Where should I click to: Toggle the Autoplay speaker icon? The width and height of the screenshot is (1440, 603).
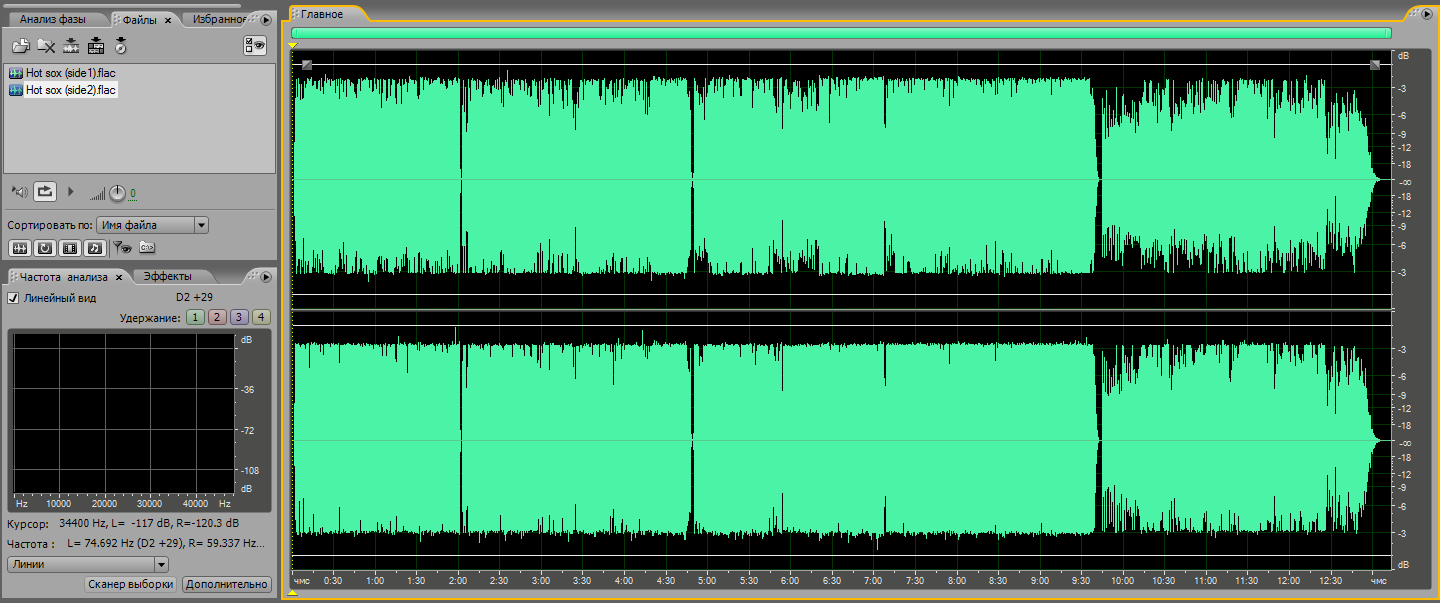19,191
